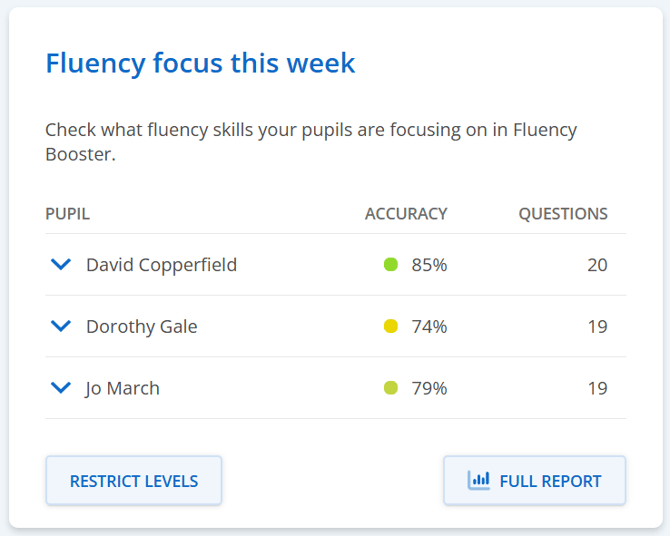
Task: Click the Jo March pupil name
Action: tap(122, 389)
